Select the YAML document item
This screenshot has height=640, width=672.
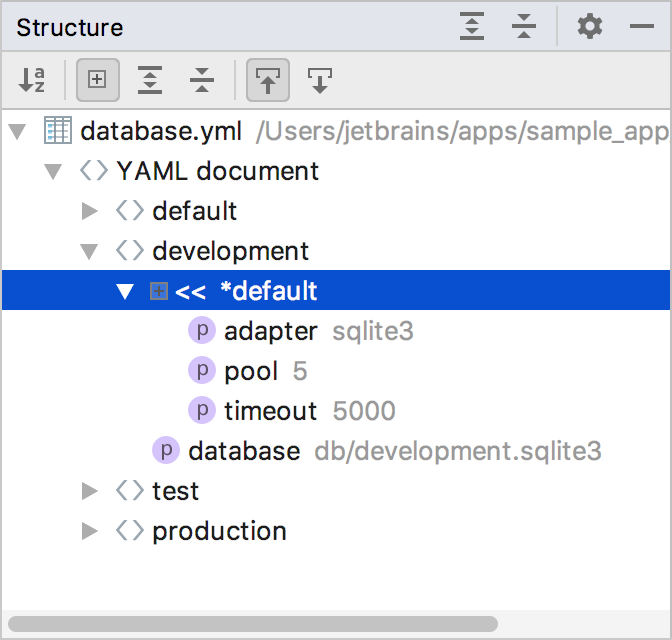click(x=218, y=171)
